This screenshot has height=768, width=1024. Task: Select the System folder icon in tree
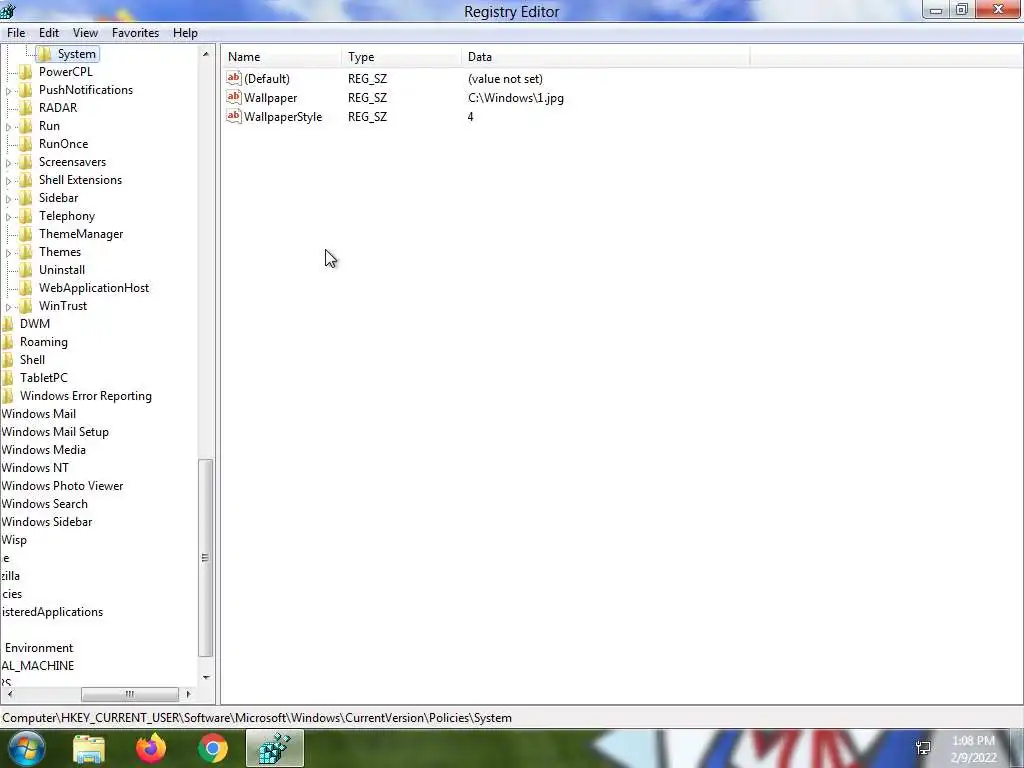pyautogui.click(x=44, y=54)
